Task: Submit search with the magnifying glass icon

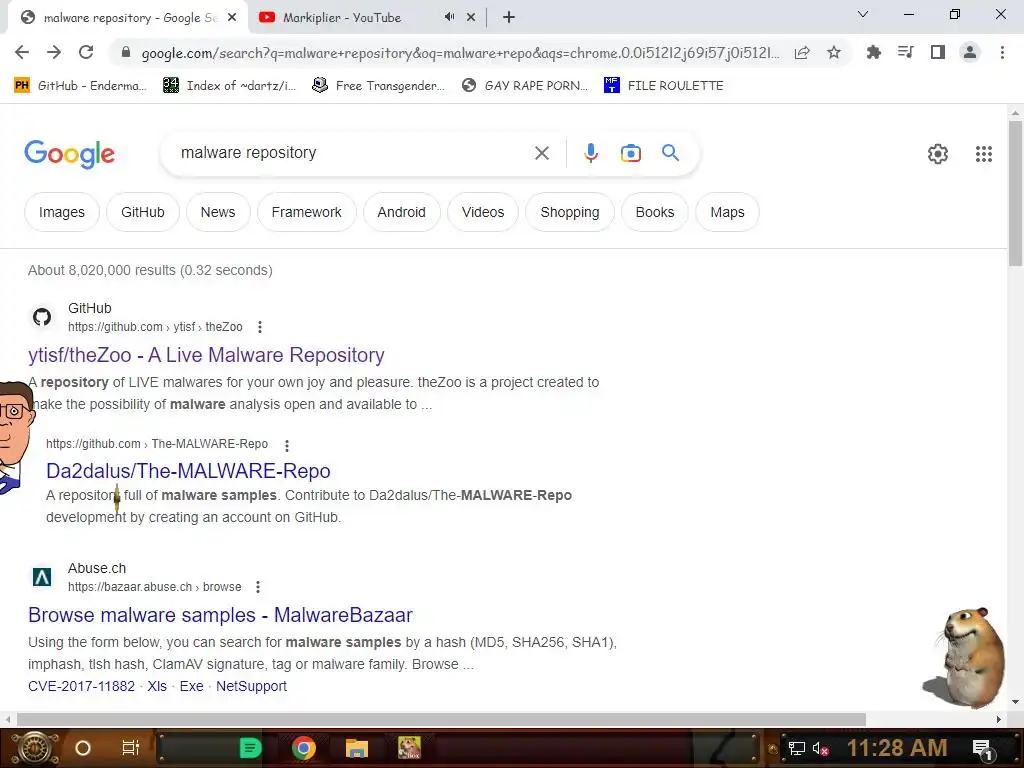Action: point(670,153)
